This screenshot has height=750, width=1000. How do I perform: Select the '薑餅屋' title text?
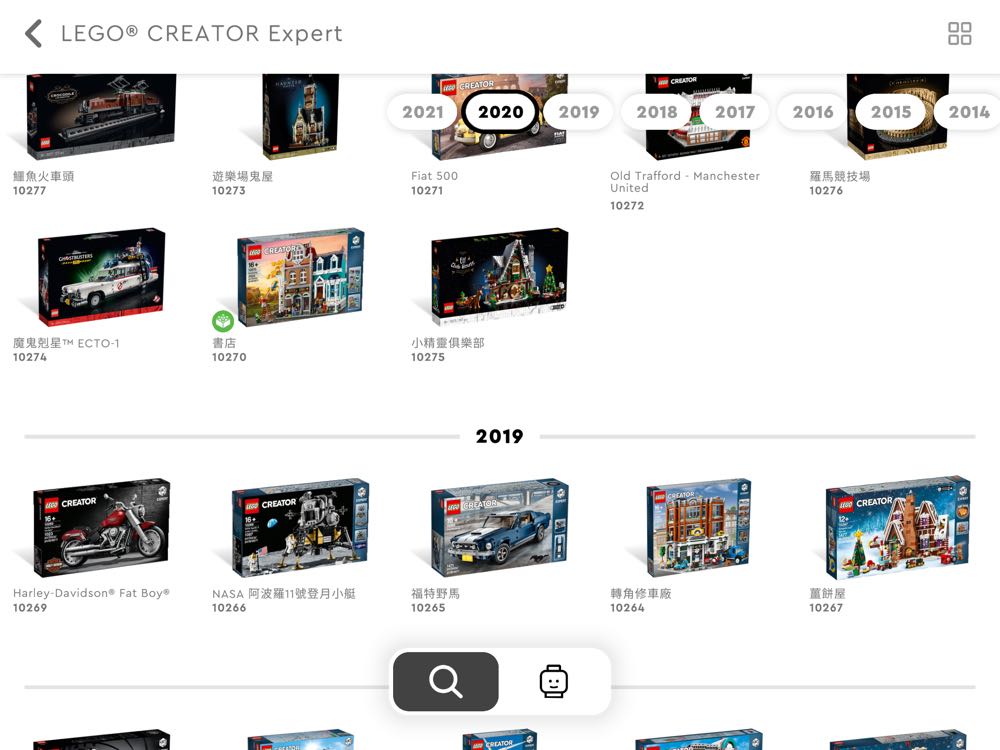point(827,594)
